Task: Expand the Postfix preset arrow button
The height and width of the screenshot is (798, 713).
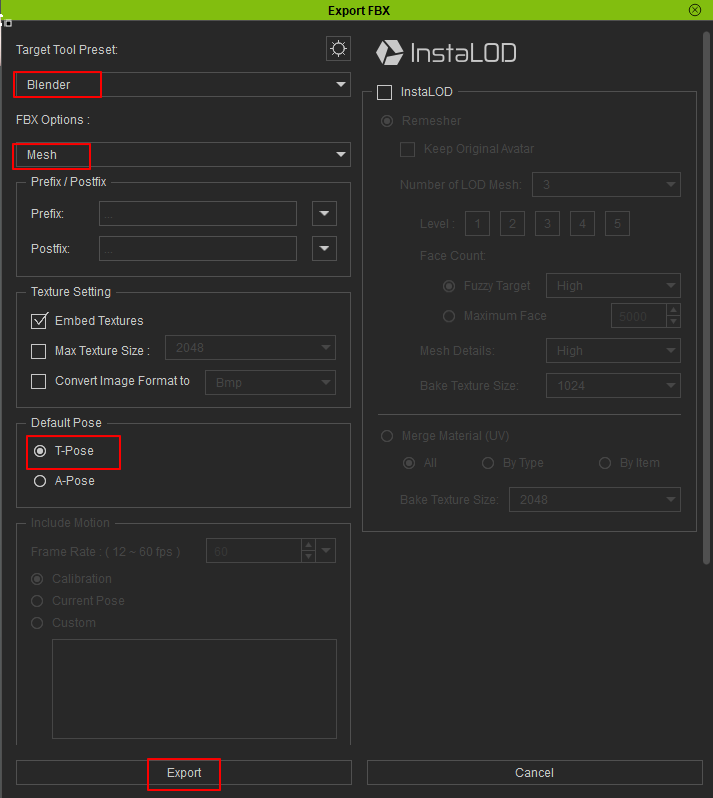Action: tap(324, 248)
